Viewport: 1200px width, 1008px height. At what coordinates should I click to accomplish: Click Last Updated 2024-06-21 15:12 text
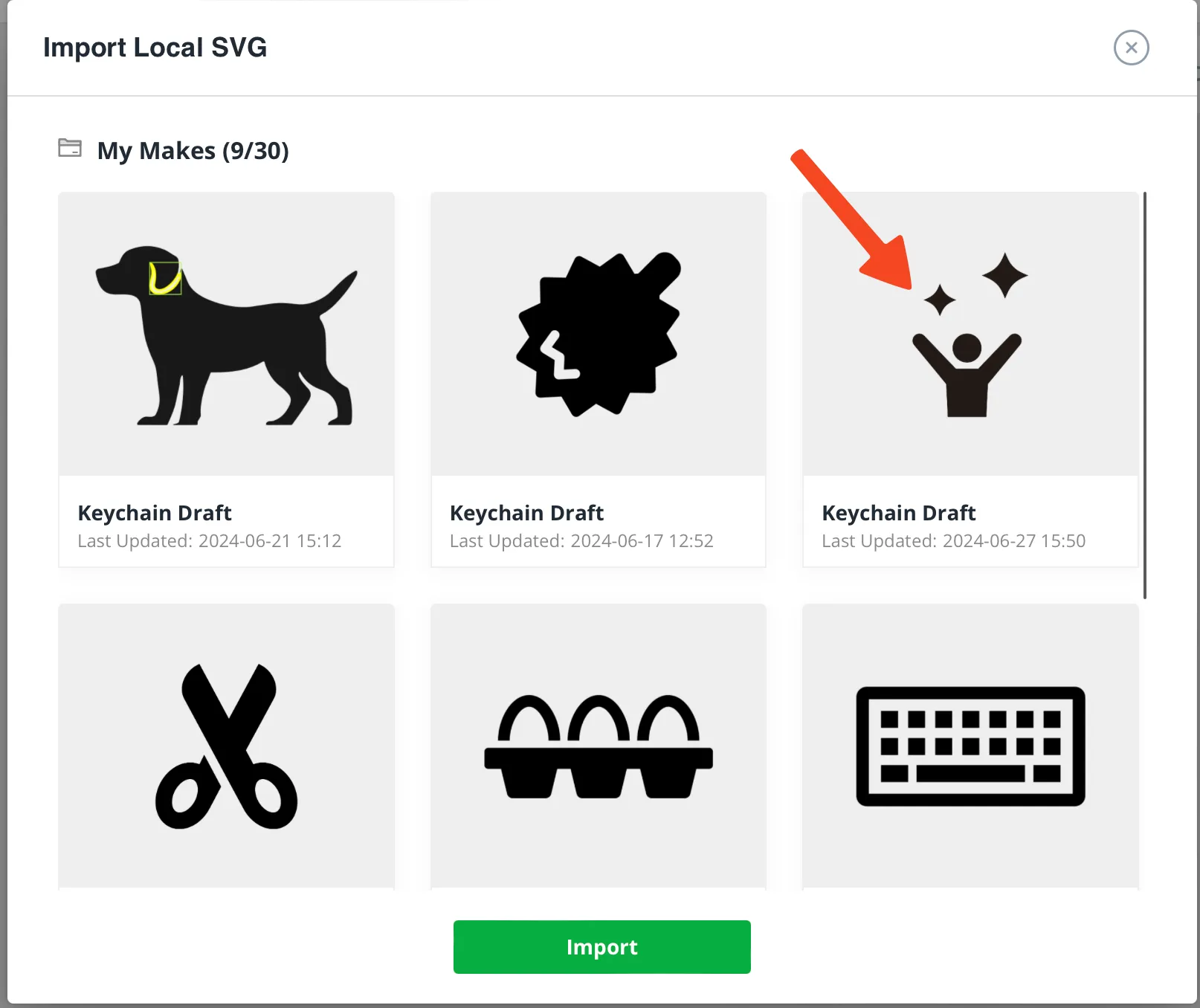coord(210,541)
